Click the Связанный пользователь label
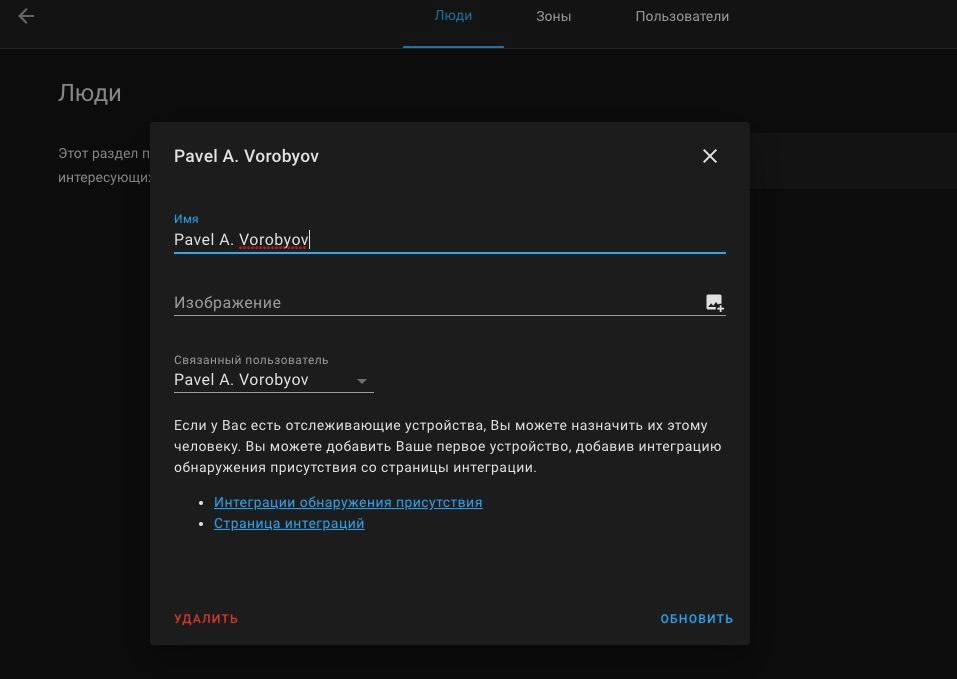This screenshot has width=957, height=679. (x=251, y=359)
